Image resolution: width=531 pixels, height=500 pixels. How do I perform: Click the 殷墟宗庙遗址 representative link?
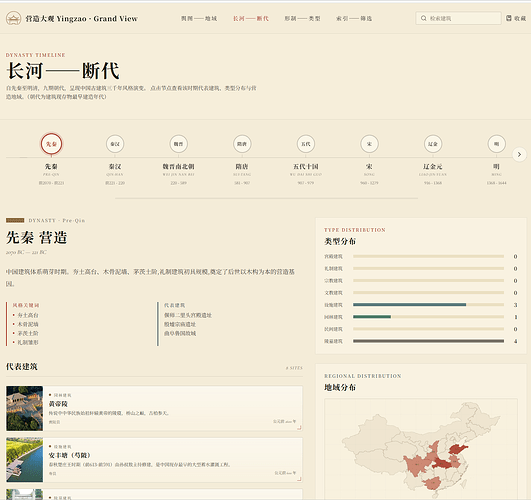click(x=180, y=324)
